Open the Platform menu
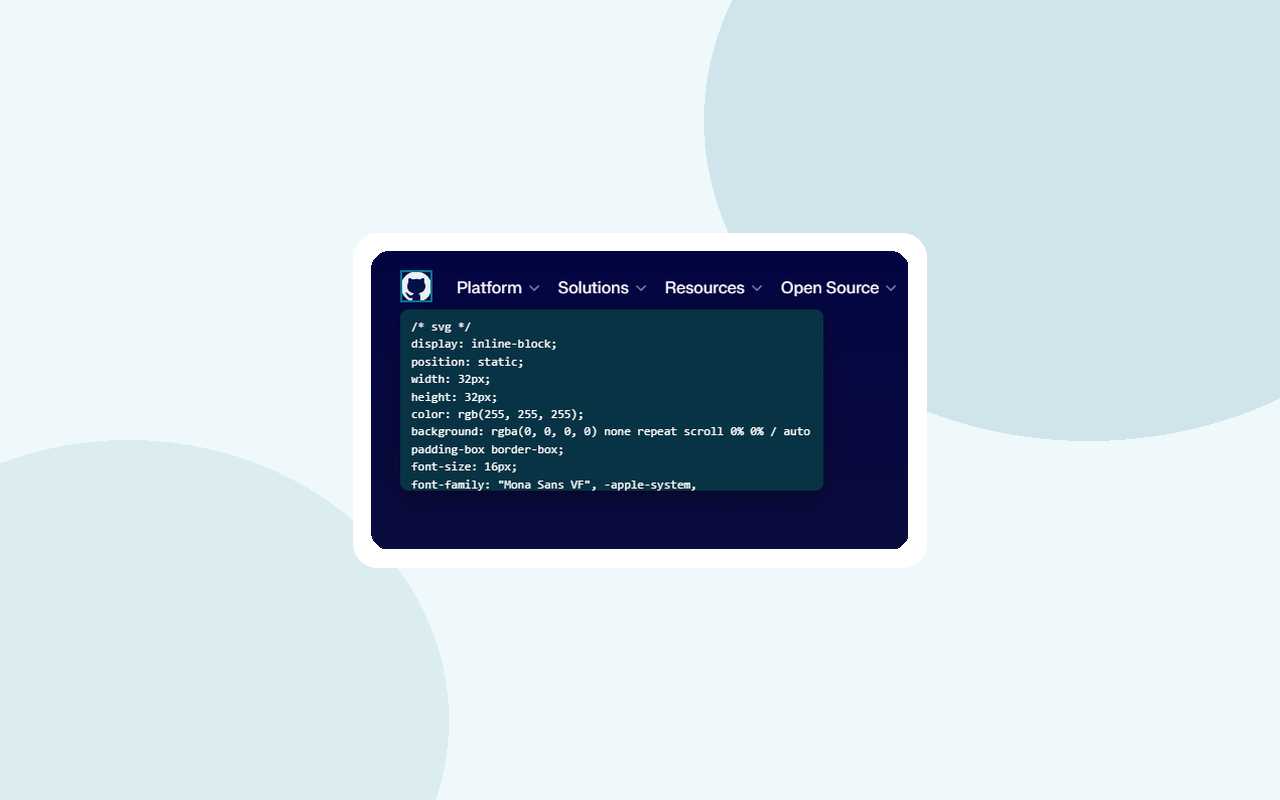The height and width of the screenshot is (800, 1280). [x=498, y=288]
